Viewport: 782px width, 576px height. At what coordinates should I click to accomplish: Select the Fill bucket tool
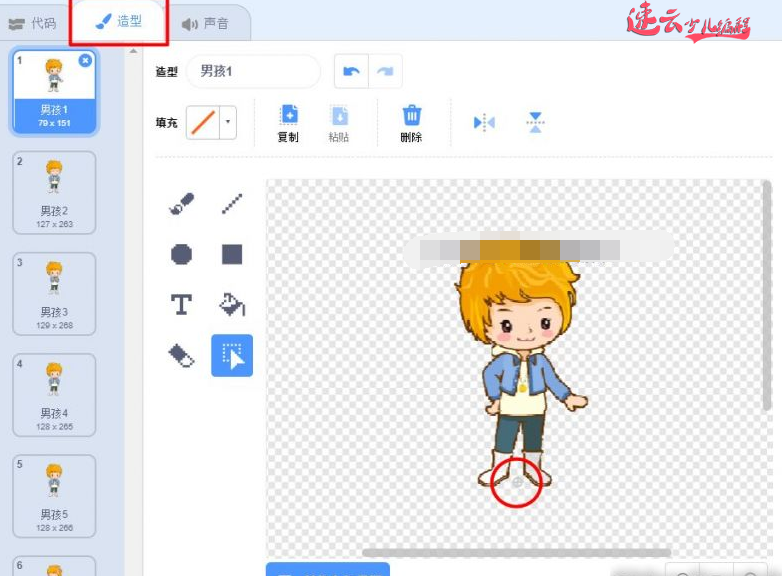232,304
